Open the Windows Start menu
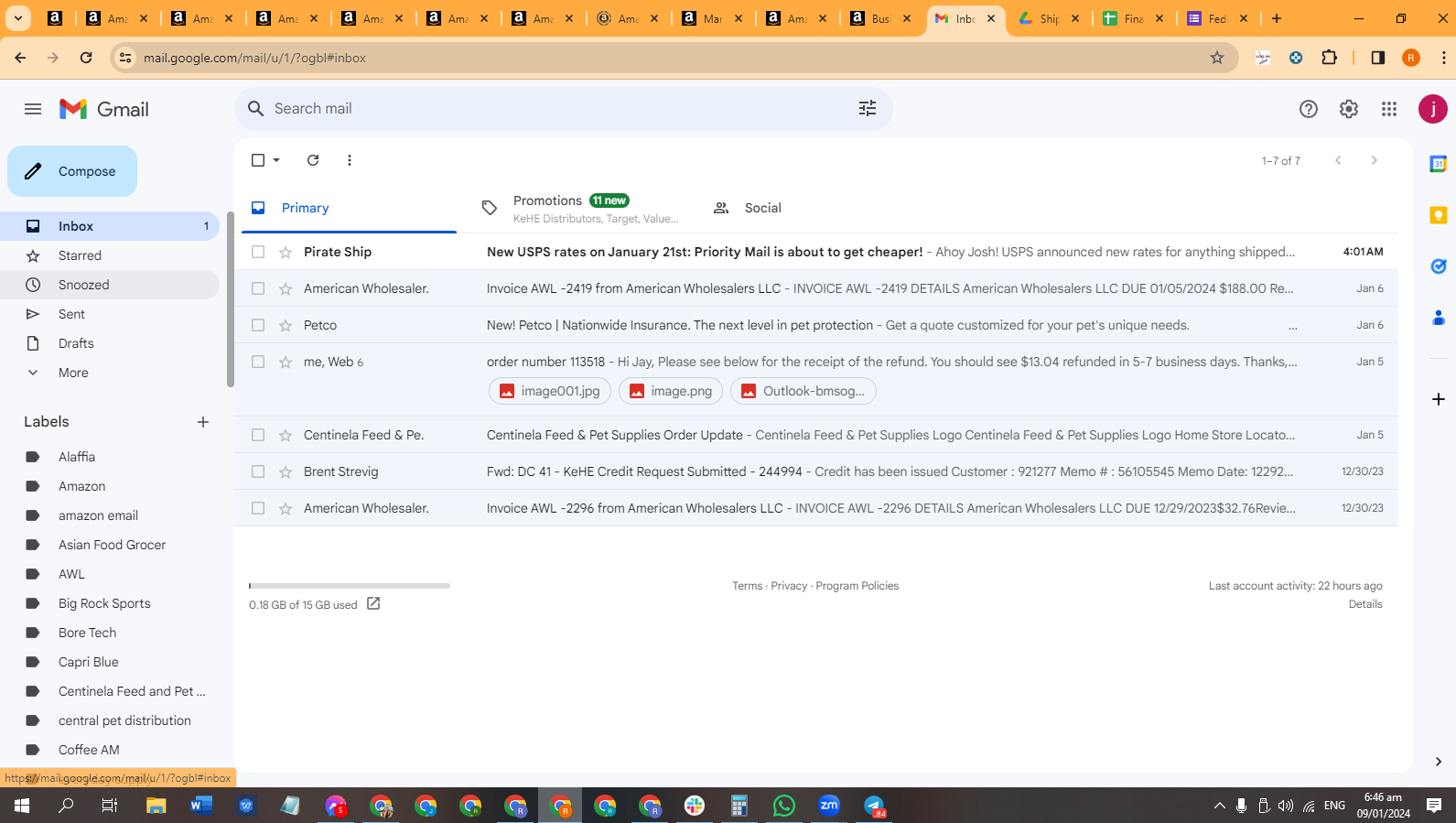The width and height of the screenshot is (1456, 823). (x=22, y=806)
